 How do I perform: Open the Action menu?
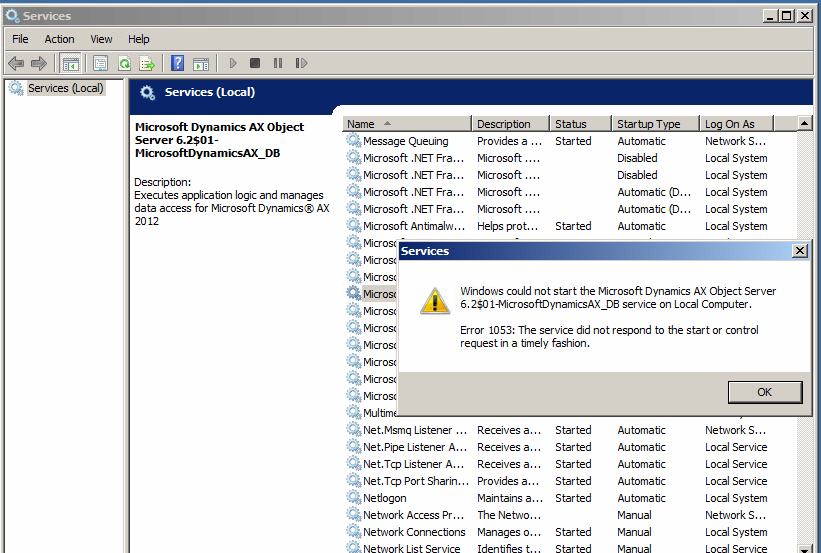[x=59, y=39]
